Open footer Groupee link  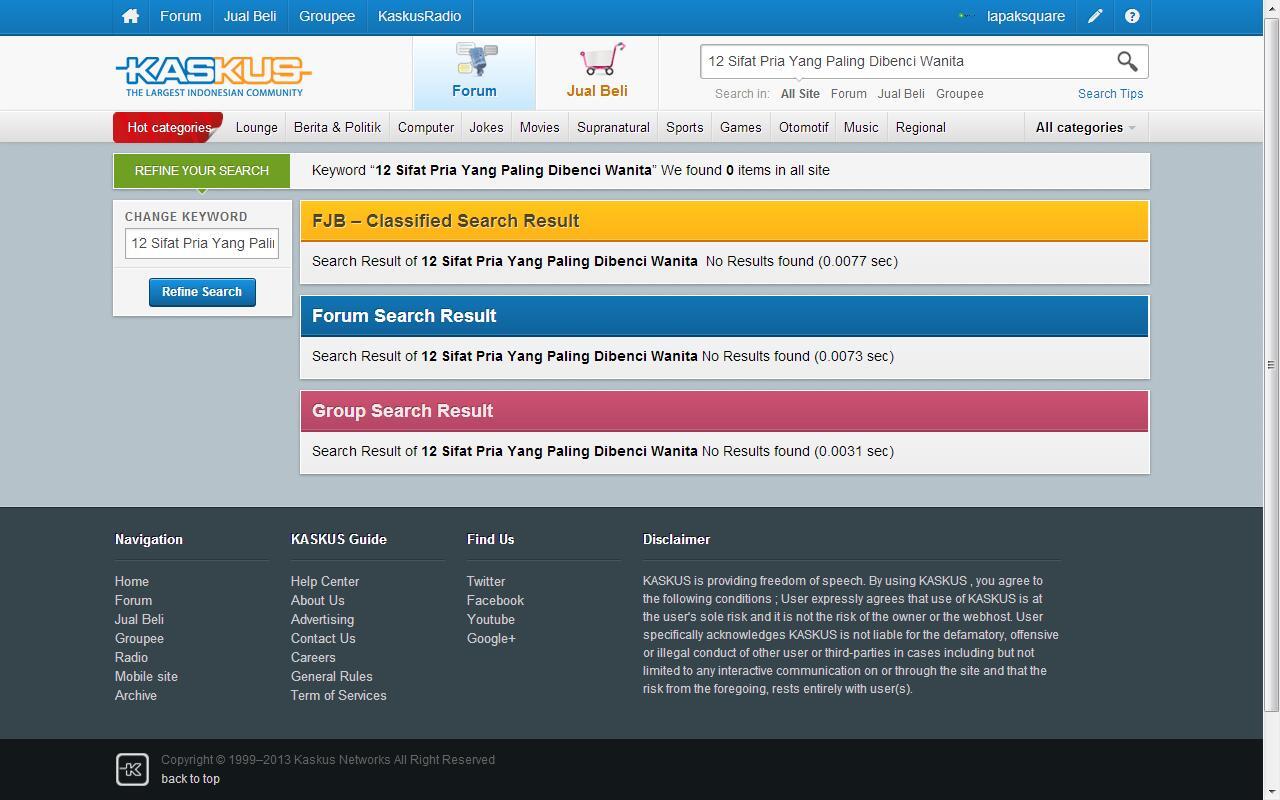click(x=139, y=638)
